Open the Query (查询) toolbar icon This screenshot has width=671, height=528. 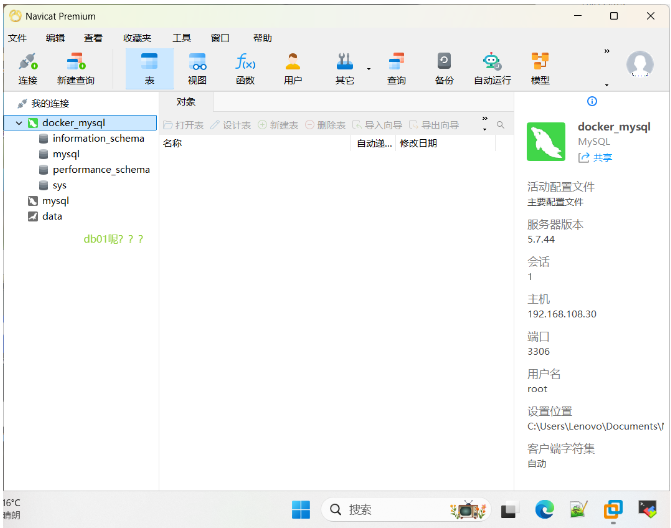coord(396,69)
